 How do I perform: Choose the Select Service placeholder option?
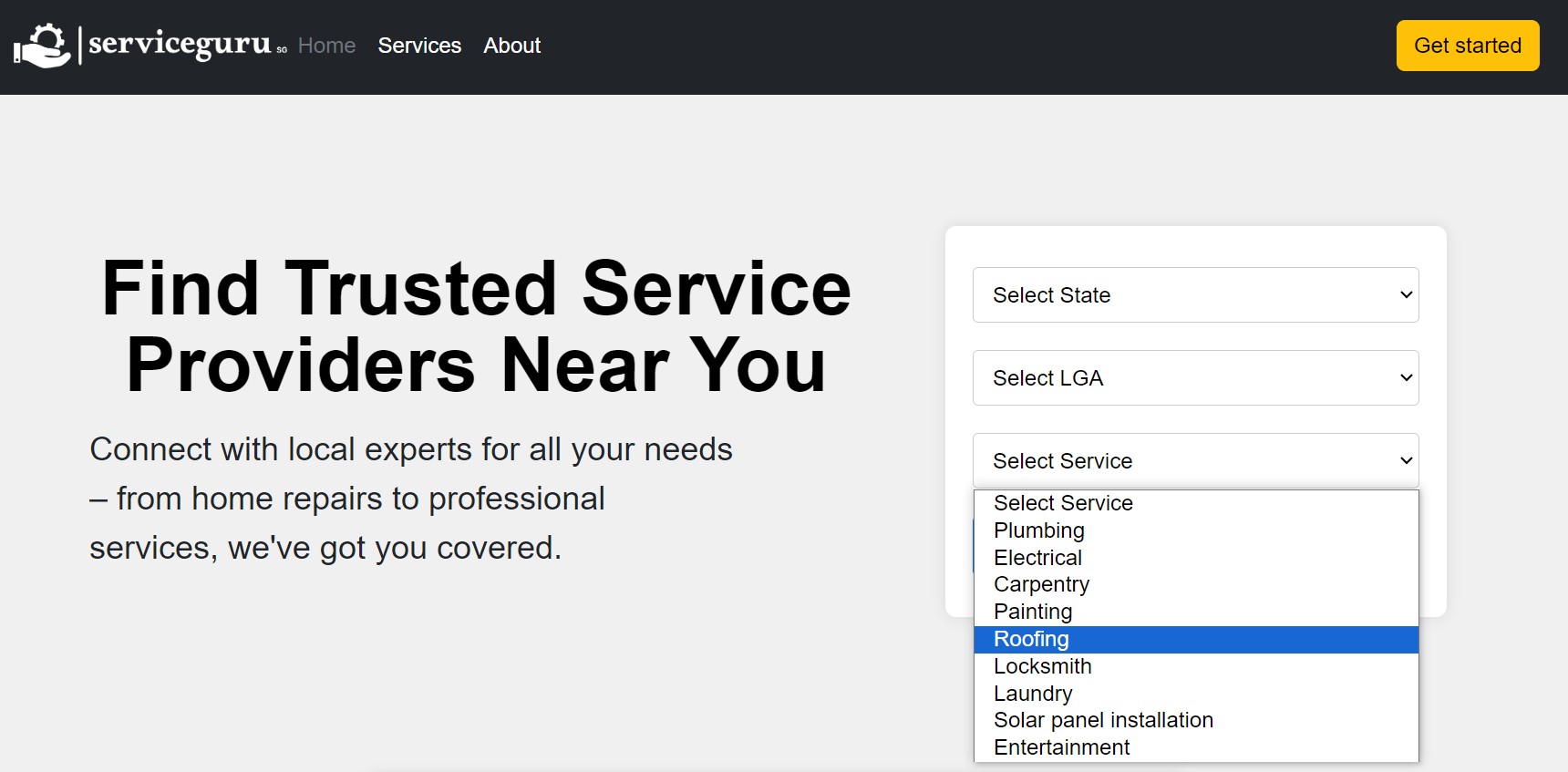coord(1063,503)
